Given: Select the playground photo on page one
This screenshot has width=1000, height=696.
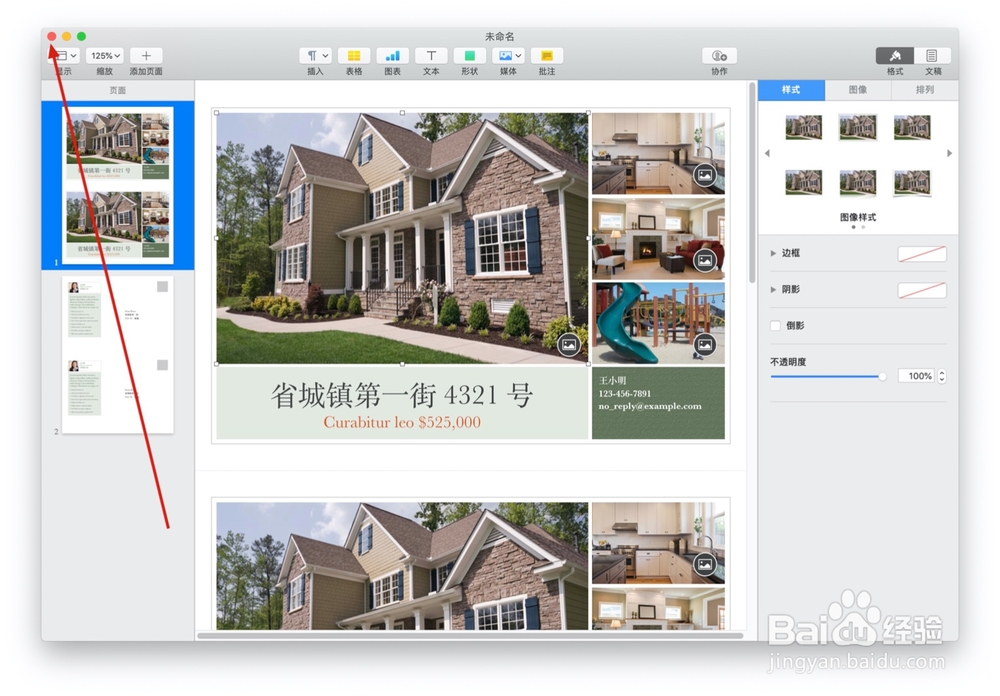Looking at the screenshot, I should point(658,323).
